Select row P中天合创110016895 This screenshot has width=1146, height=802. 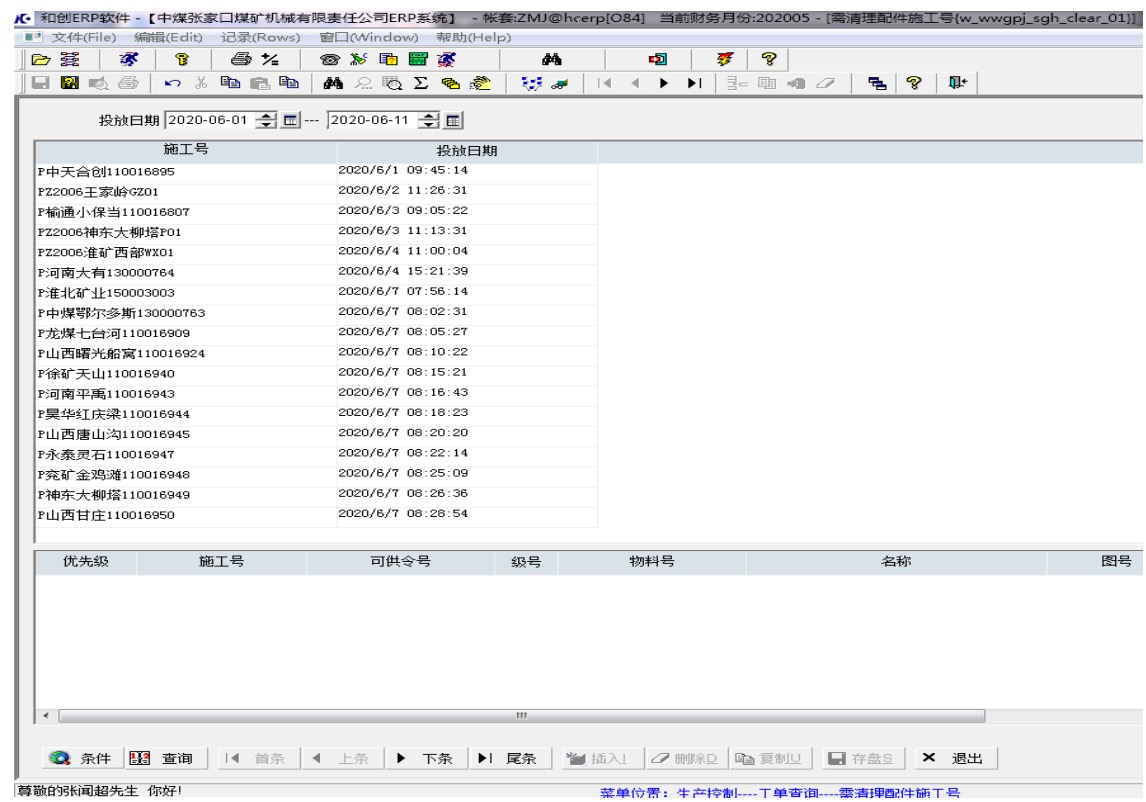(x=316, y=172)
